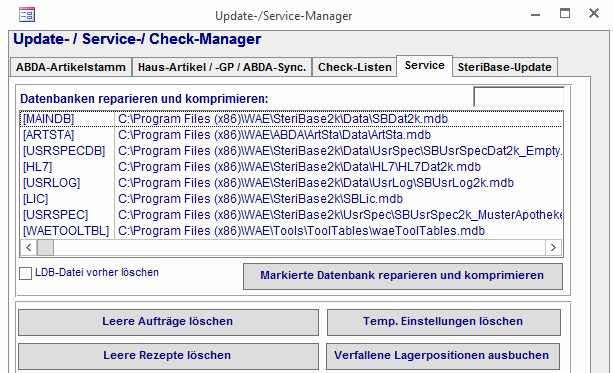614x373 pixels.
Task: Select the [ARTSTA] database row
Action: click(291, 135)
